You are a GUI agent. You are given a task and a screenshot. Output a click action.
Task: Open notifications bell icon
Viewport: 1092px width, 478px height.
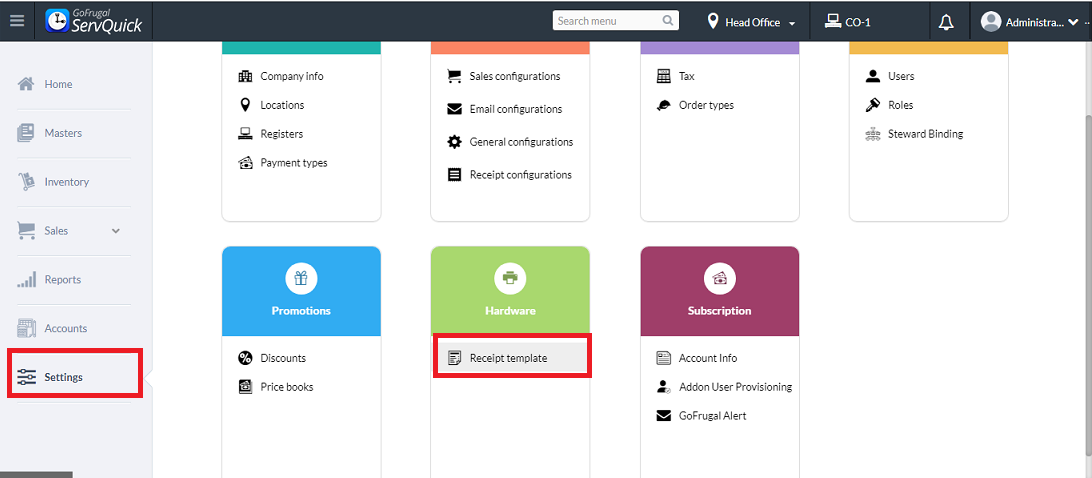pyautogui.click(x=946, y=22)
